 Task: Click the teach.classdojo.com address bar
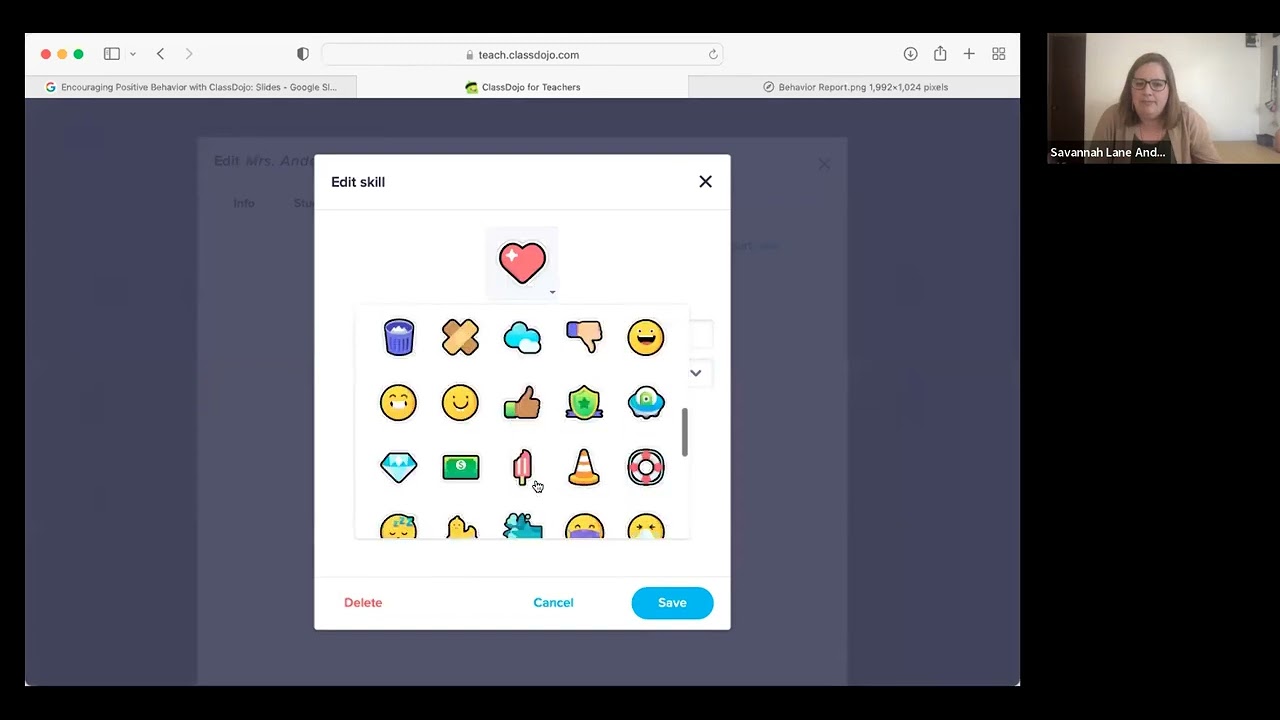point(522,55)
